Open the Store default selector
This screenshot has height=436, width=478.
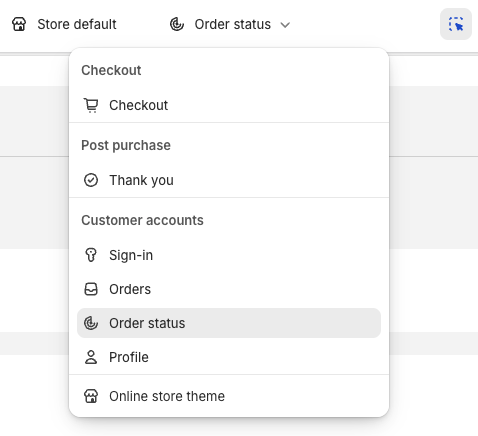(x=64, y=24)
